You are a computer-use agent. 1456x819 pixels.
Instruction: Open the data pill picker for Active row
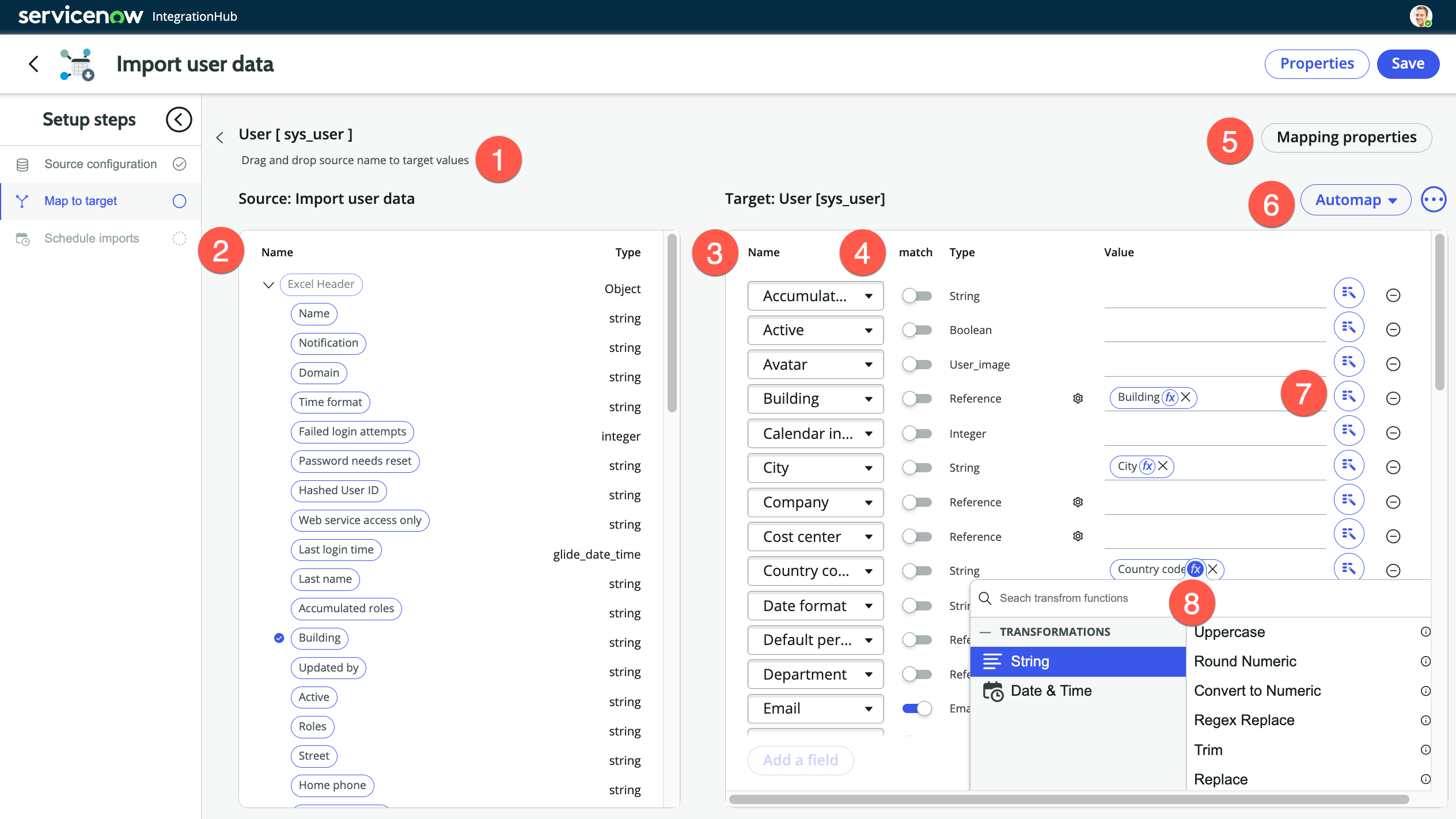[x=1349, y=328]
